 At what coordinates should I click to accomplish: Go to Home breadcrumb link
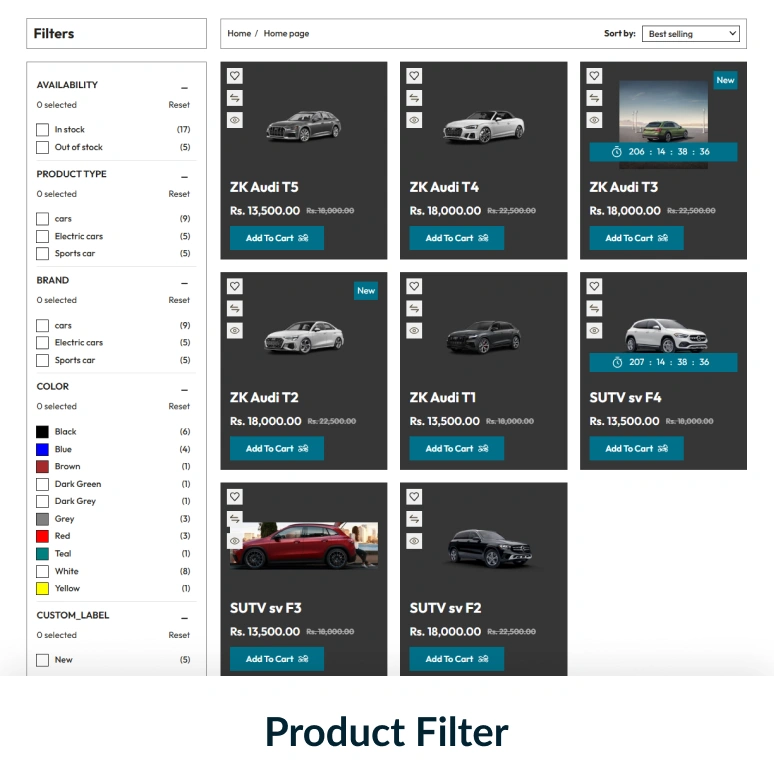tap(239, 34)
